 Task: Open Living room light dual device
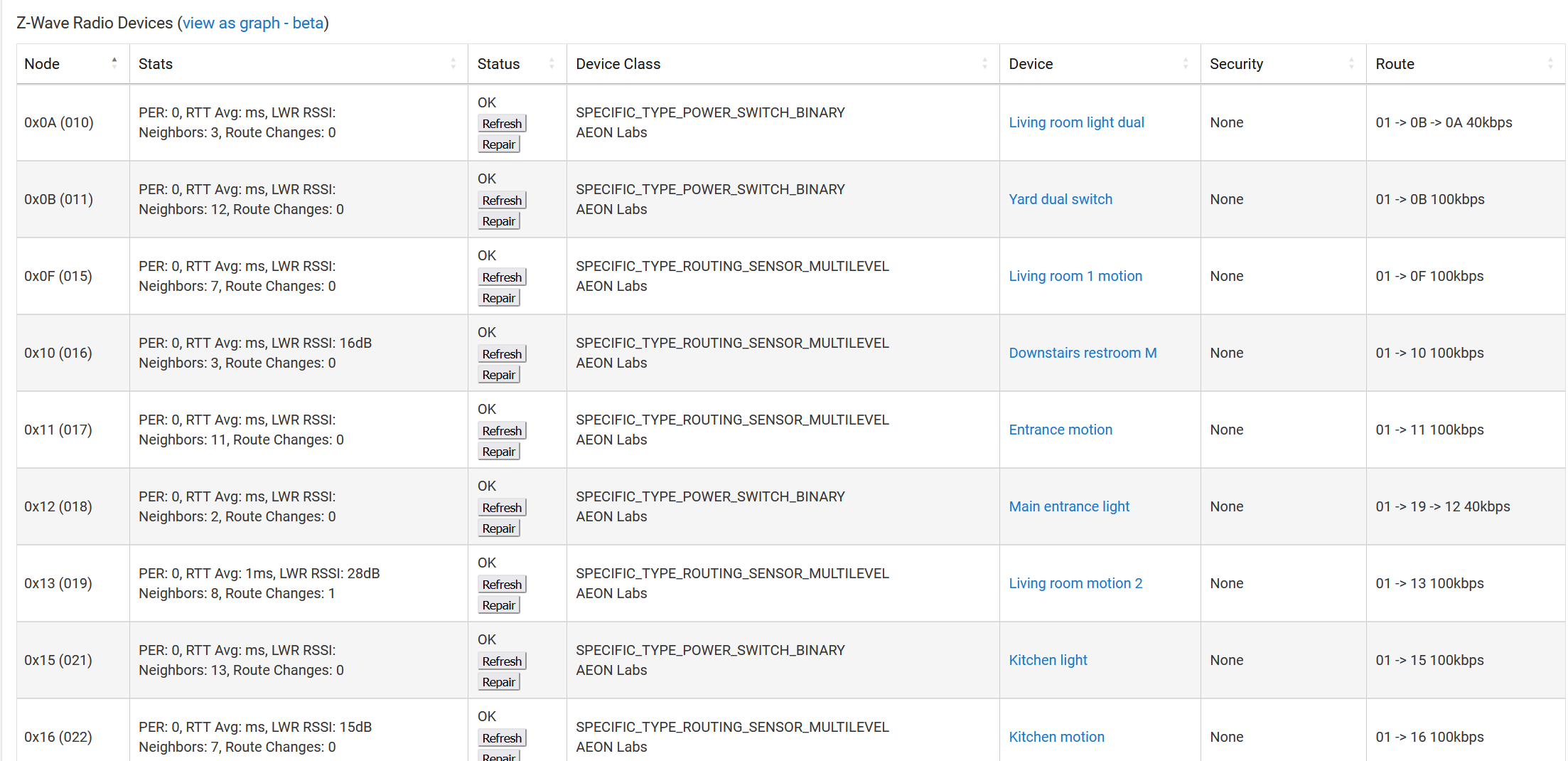[1076, 122]
